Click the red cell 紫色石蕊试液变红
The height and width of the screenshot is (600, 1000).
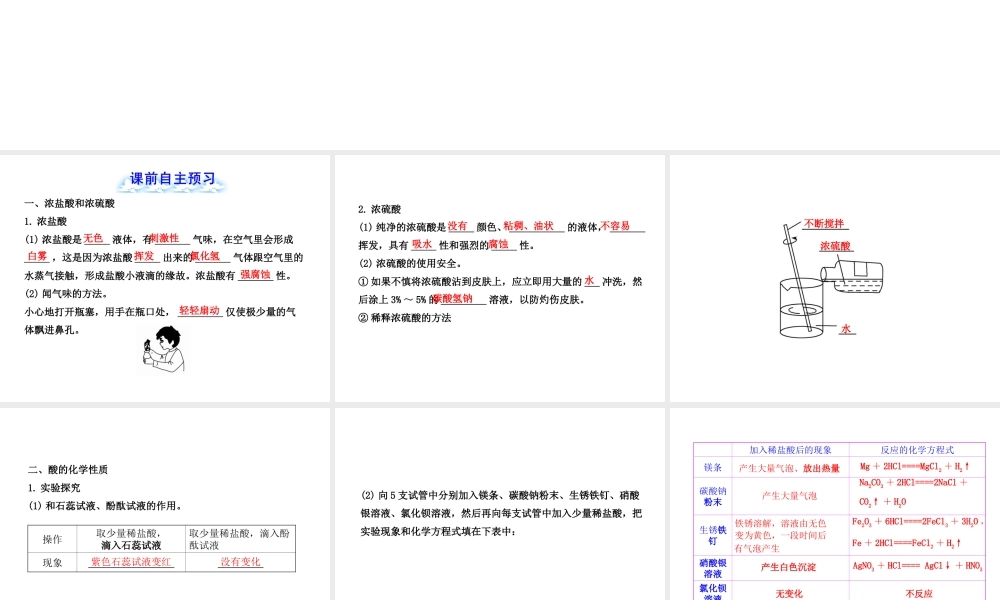[131, 562]
